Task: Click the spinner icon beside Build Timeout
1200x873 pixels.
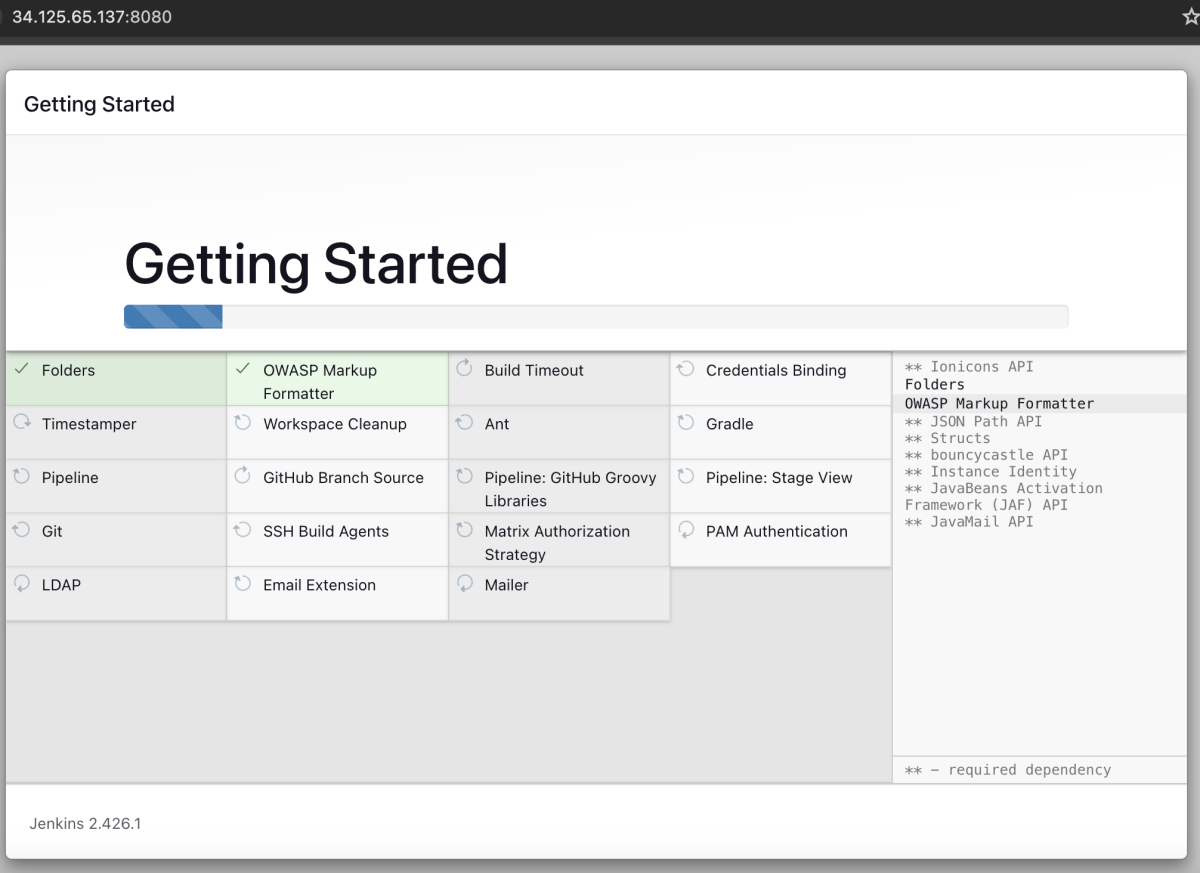Action: click(464, 369)
